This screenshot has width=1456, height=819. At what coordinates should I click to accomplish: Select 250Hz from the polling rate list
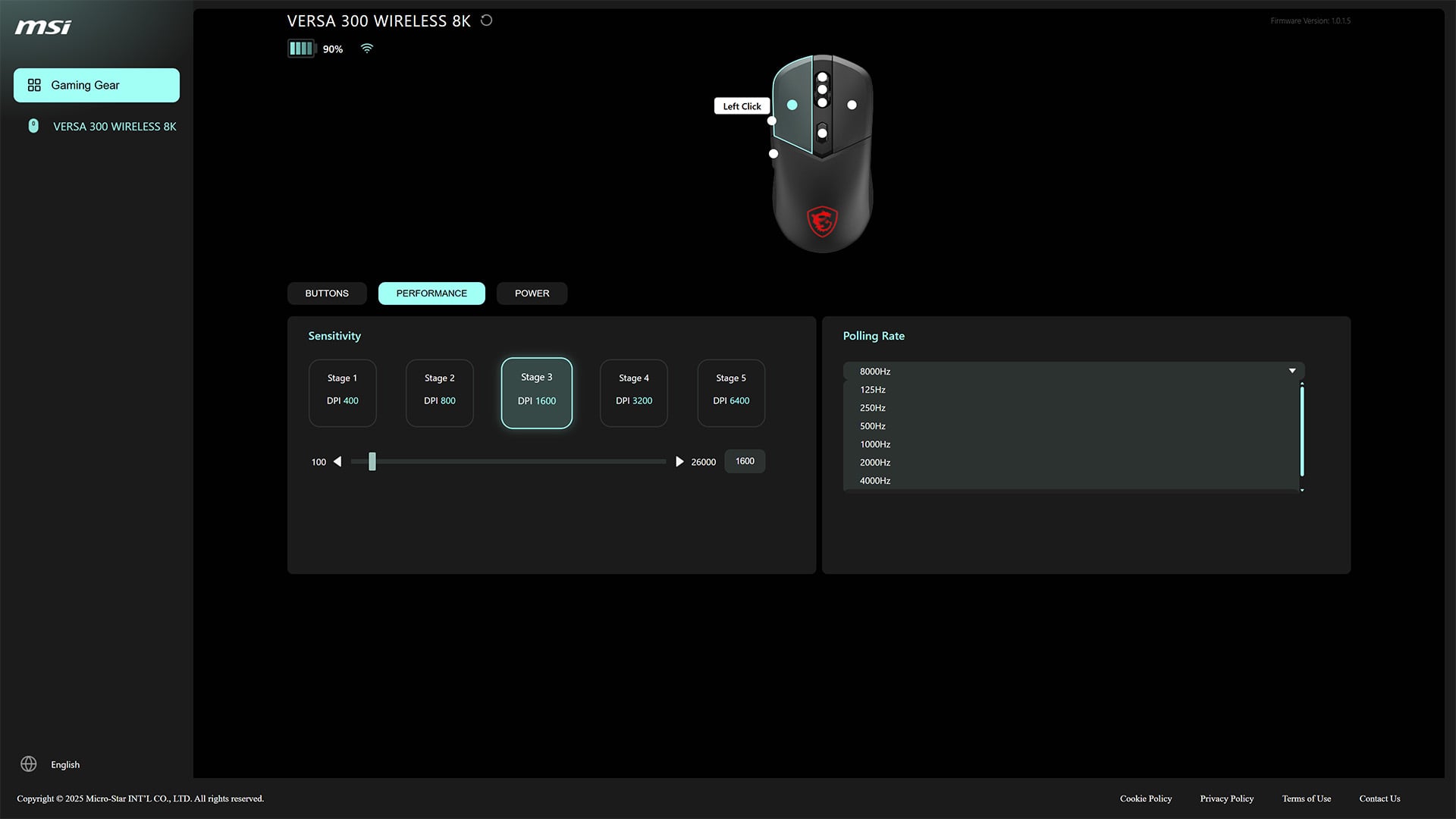click(x=873, y=407)
